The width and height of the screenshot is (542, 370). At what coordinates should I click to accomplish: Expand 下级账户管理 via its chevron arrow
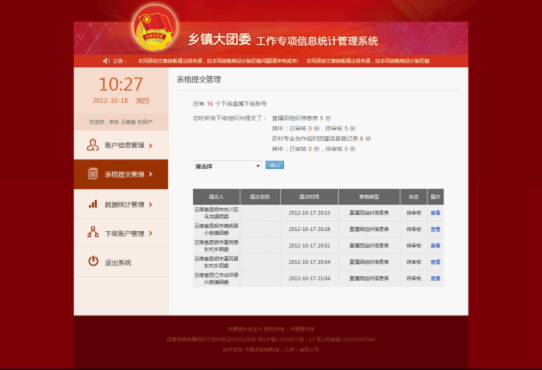coord(150,233)
